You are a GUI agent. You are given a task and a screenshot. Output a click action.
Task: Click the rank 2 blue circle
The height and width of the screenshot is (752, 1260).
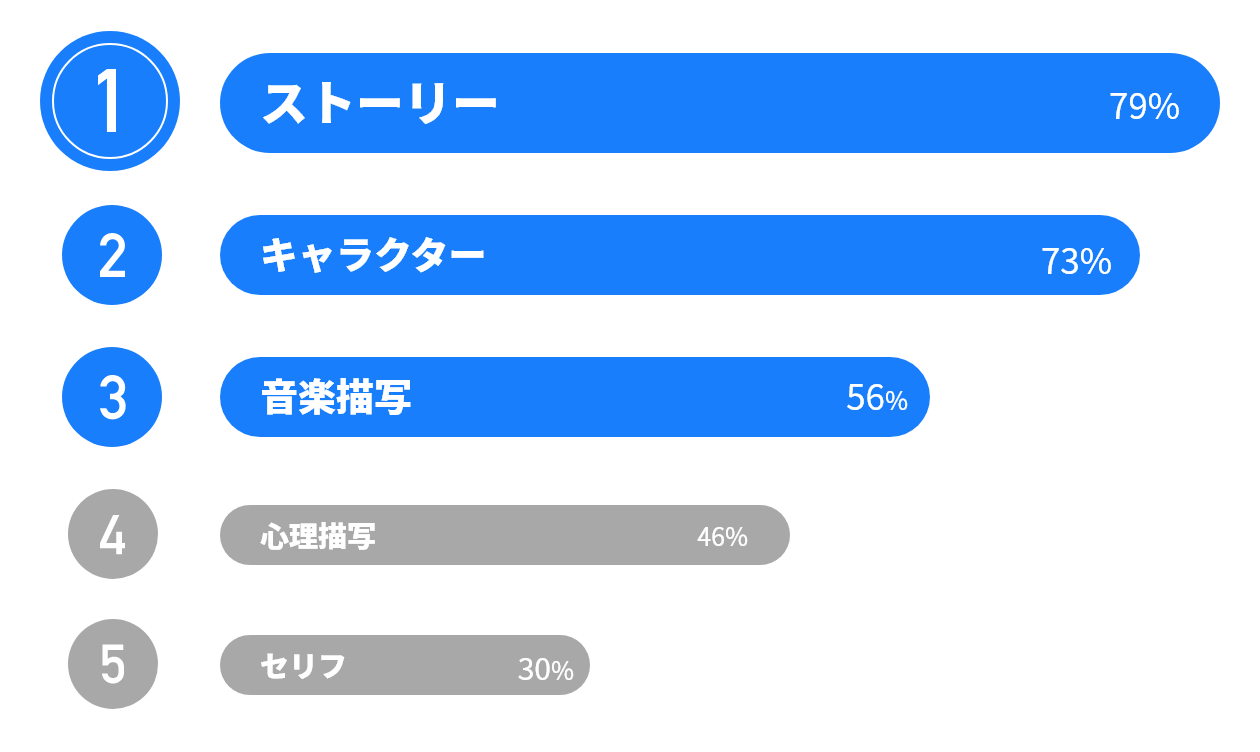click(112, 255)
